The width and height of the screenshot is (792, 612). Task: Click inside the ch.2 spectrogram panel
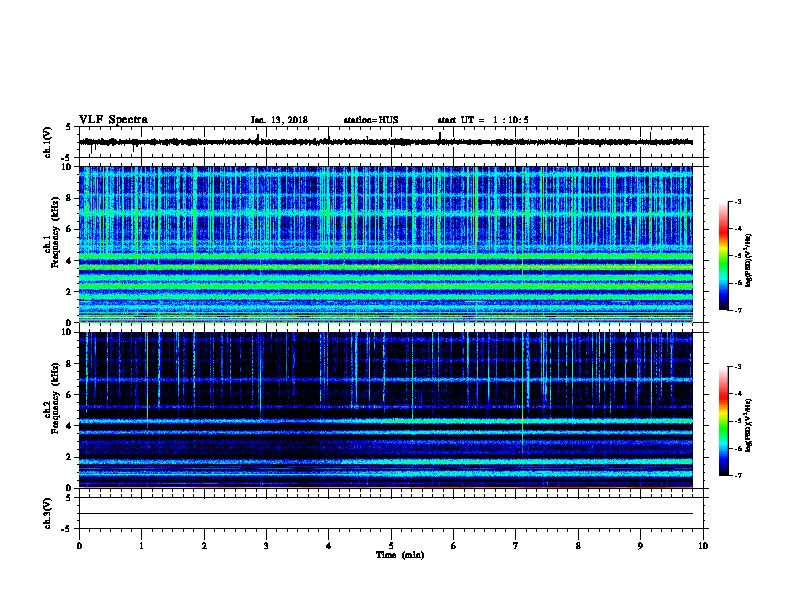point(386,410)
